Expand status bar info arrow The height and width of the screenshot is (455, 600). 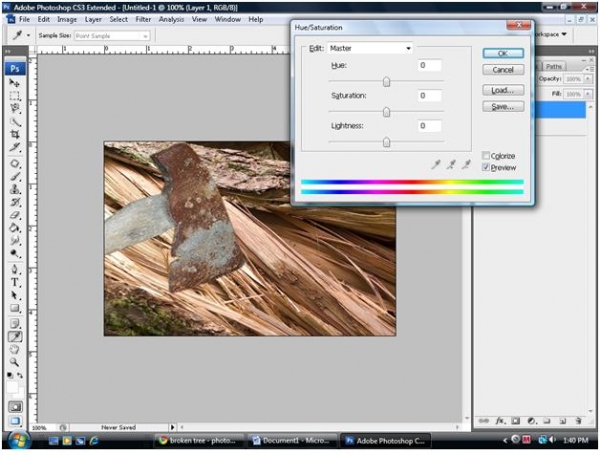172,427
